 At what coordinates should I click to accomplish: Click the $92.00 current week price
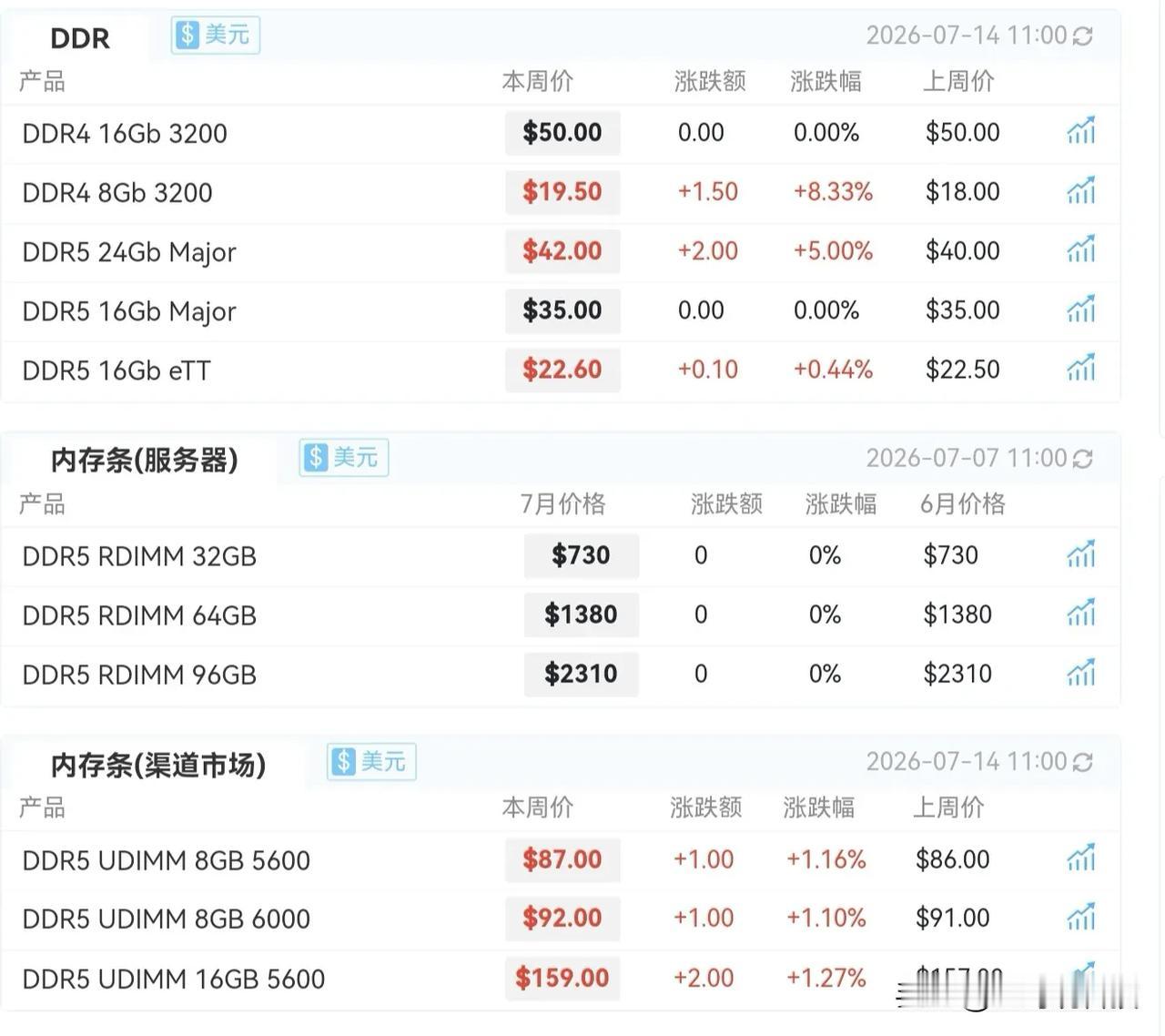(562, 919)
